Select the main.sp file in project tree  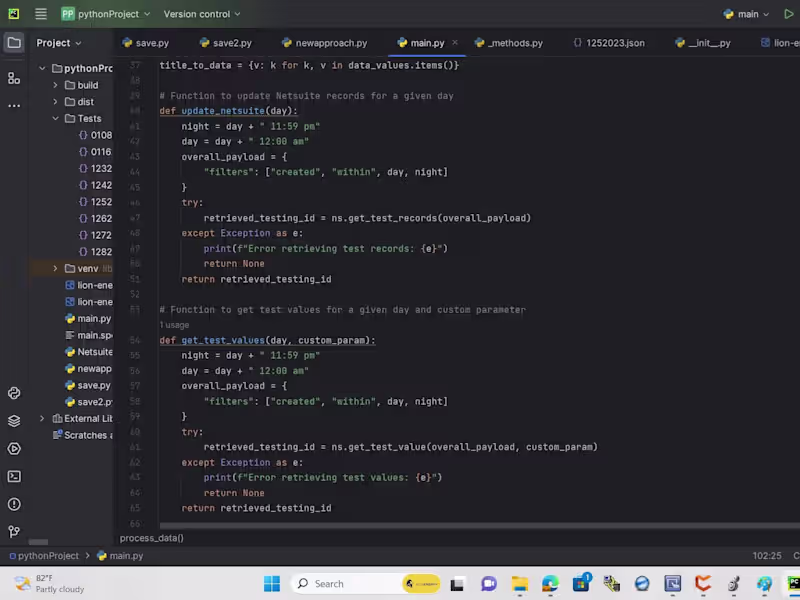tap(89, 335)
